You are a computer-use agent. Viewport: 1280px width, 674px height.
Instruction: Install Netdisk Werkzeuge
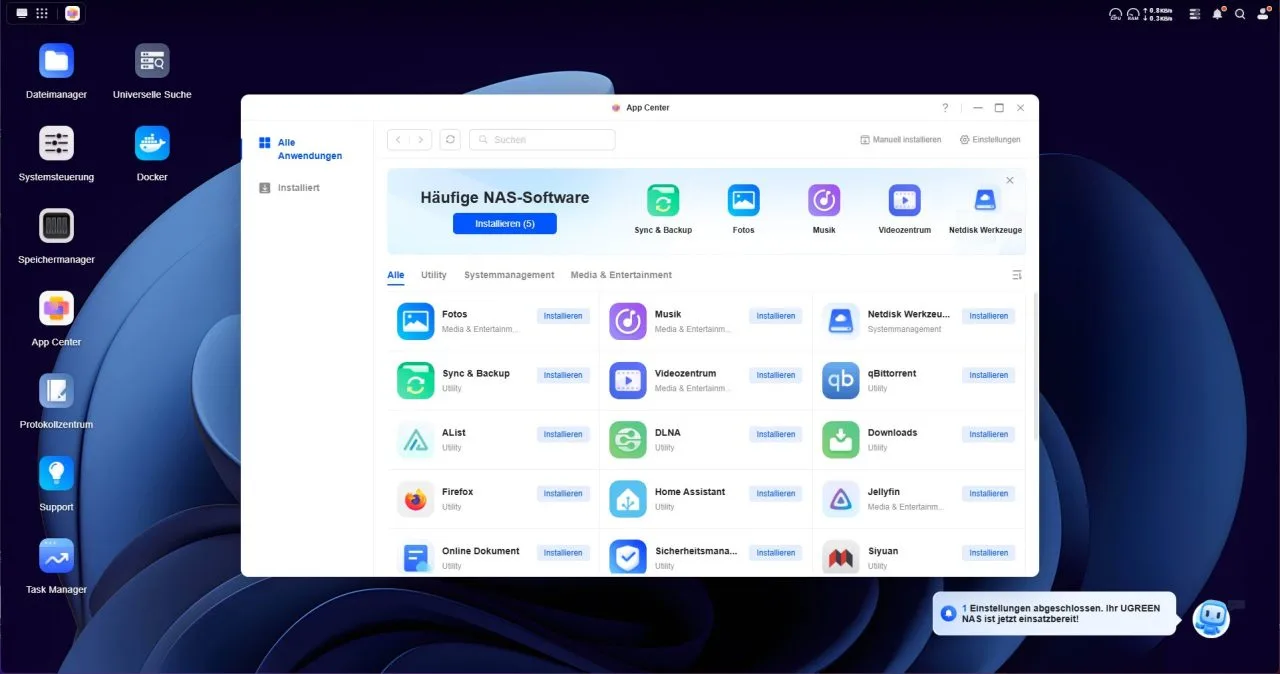pyautogui.click(x=988, y=316)
